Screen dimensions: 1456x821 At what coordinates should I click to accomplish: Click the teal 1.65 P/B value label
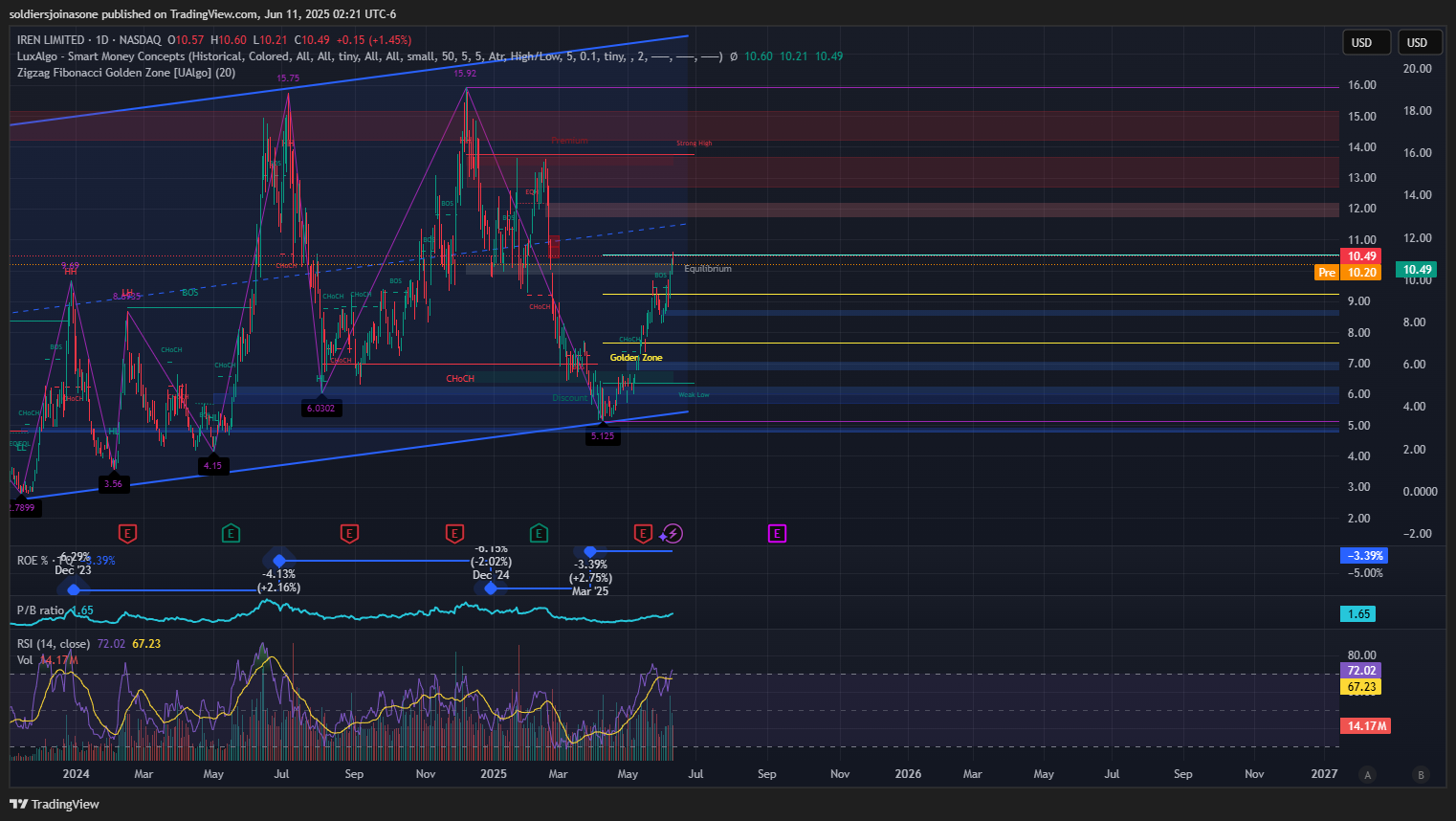pos(1358,613)
